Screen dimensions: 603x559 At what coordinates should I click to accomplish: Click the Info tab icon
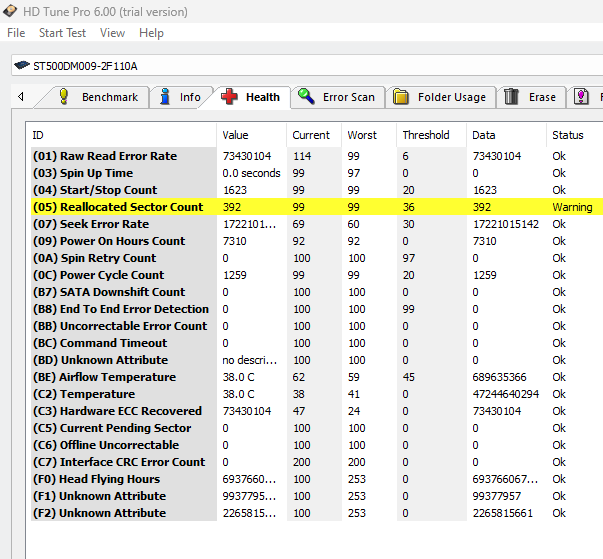[165, 96]
